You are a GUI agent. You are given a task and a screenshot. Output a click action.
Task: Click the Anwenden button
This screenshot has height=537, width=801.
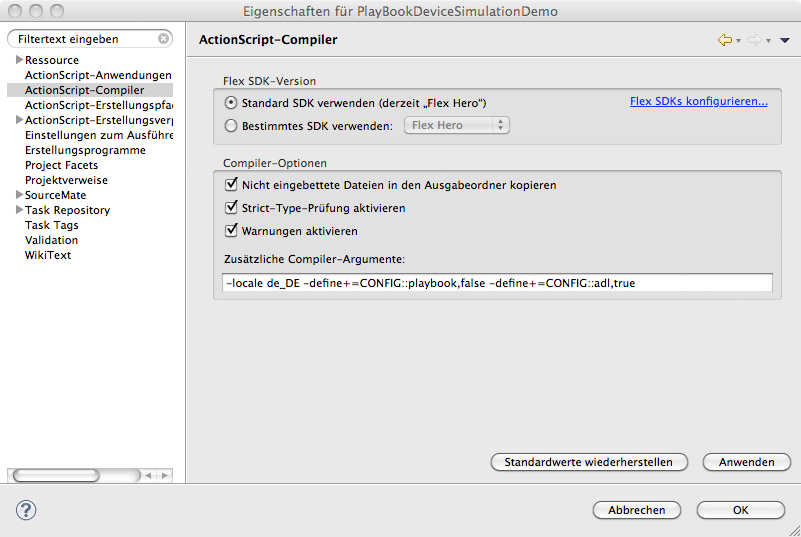tap(746, 462)
